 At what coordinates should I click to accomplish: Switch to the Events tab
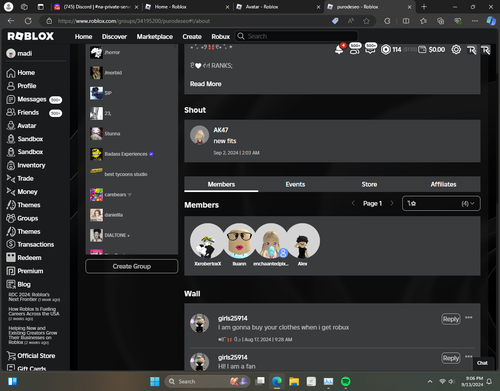pos(295,184)
